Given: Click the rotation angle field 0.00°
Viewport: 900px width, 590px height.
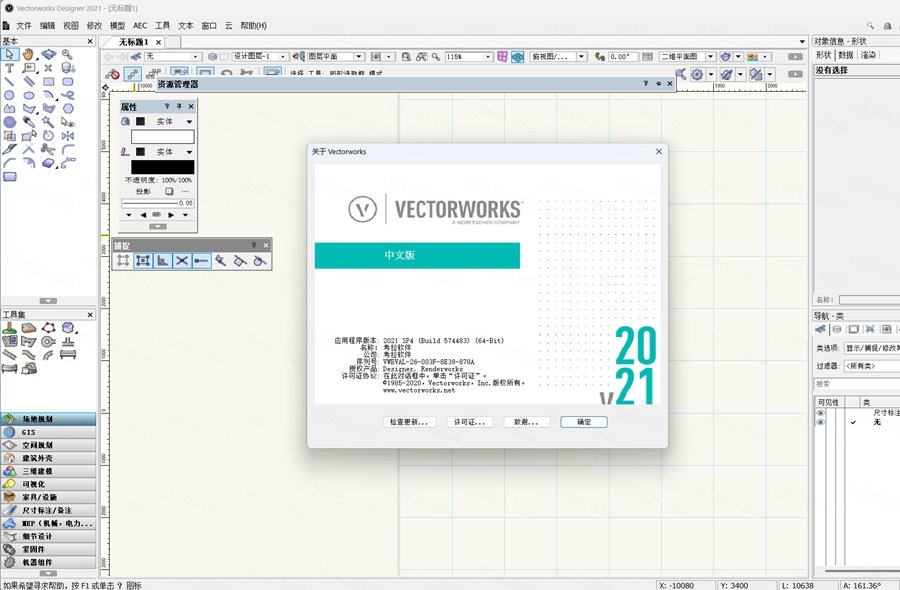Looking at the screenshot, I should coord(623,56).
